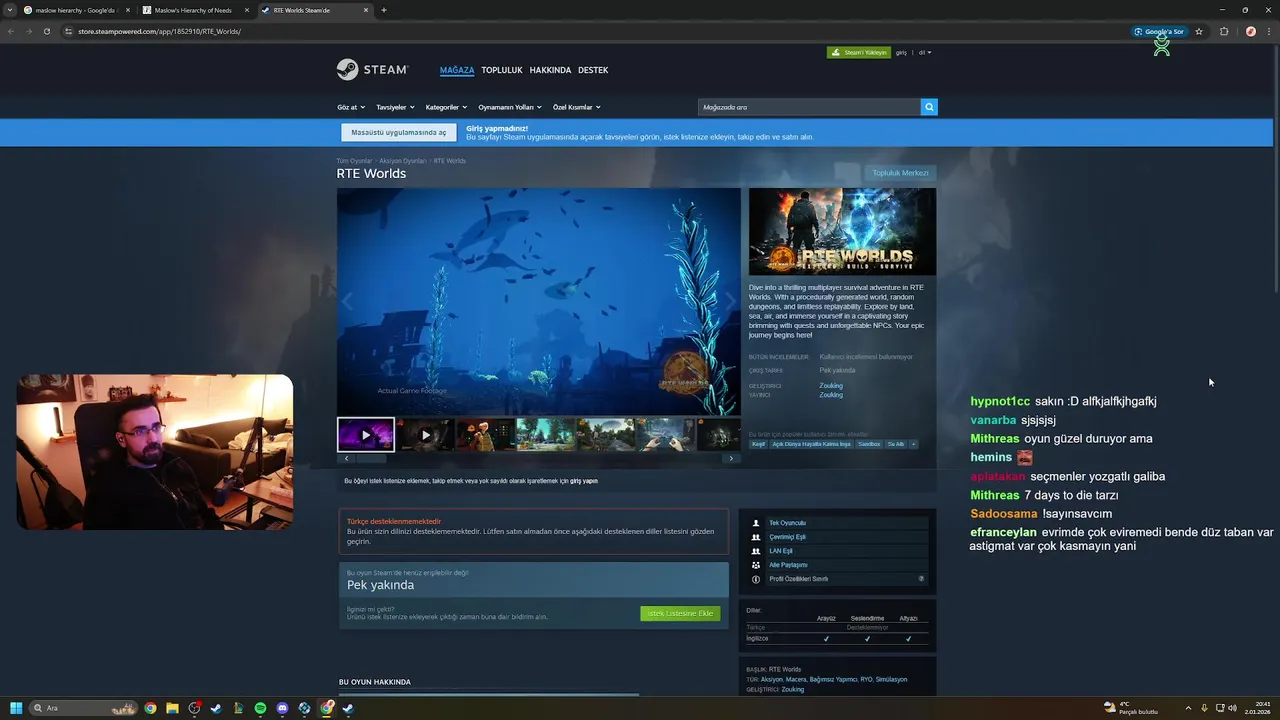Viewport: 1280px width, 720px height.
Task: Click İstek Listesine Ekle button
Action: (x=680, y=613)
